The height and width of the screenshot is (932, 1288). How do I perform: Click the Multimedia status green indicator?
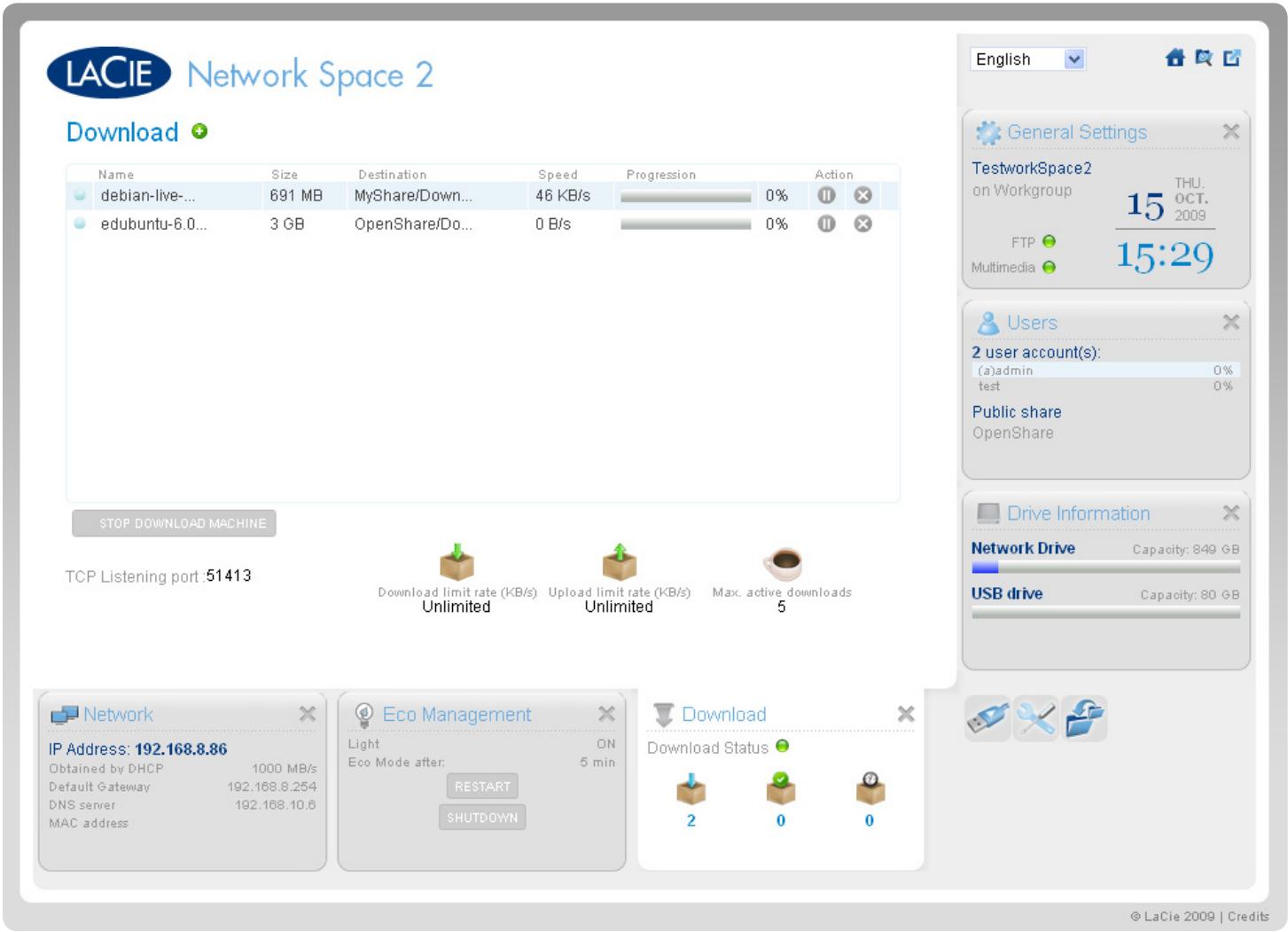tap(1050, 267)
